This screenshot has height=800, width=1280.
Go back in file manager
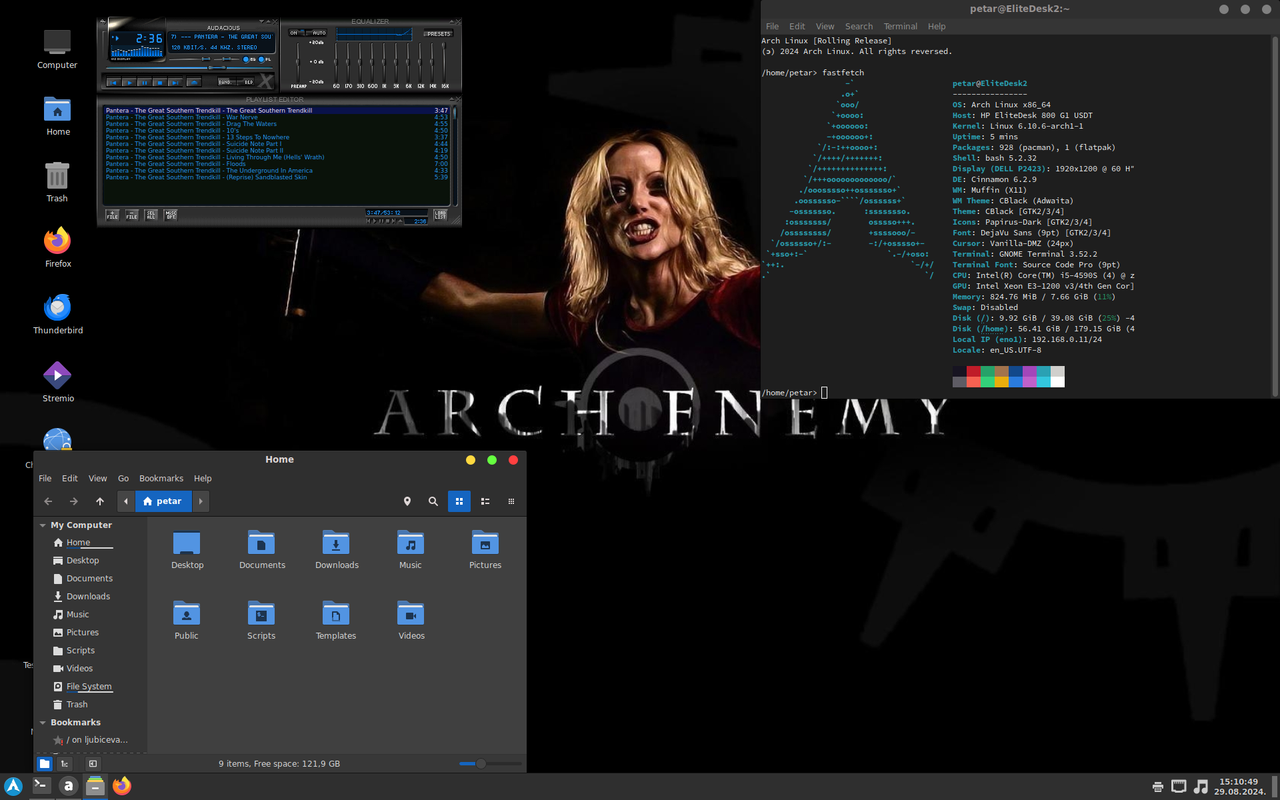pos(48,501)
